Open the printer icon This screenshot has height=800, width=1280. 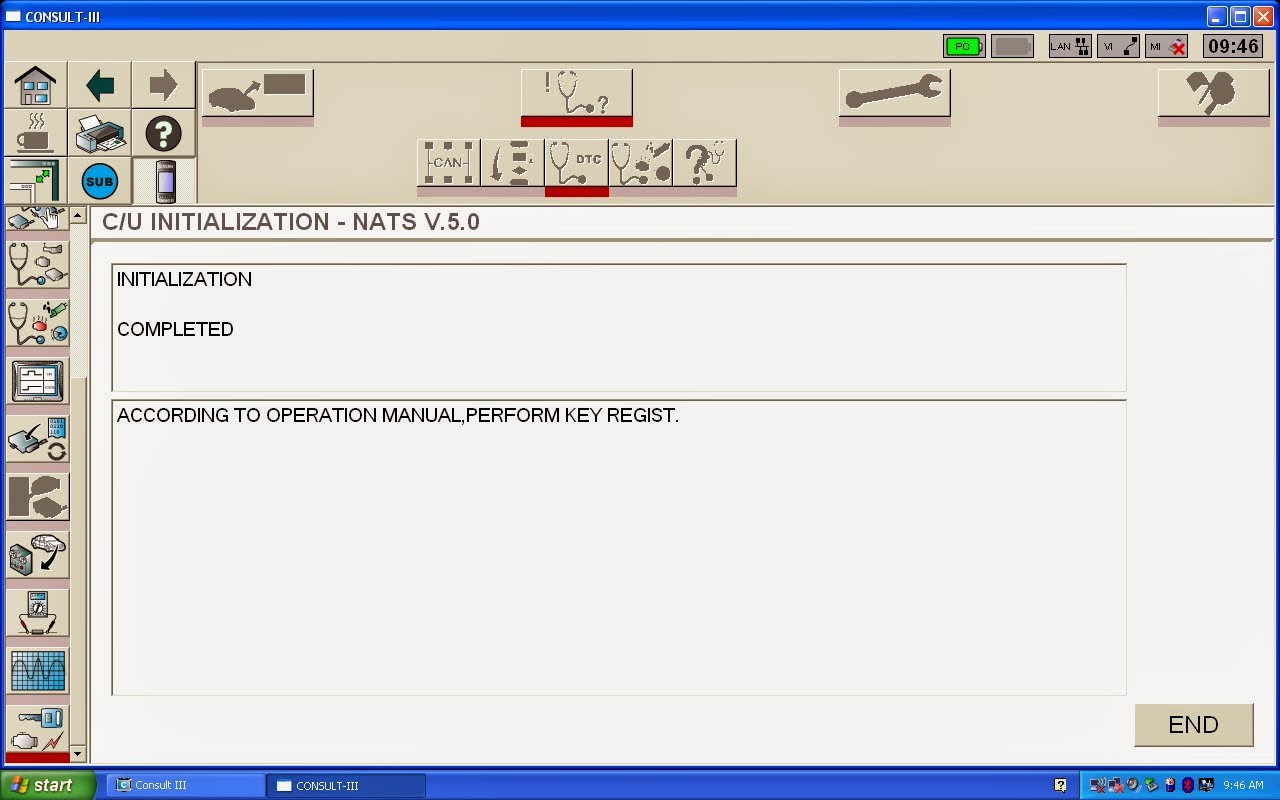coord(99,132)
